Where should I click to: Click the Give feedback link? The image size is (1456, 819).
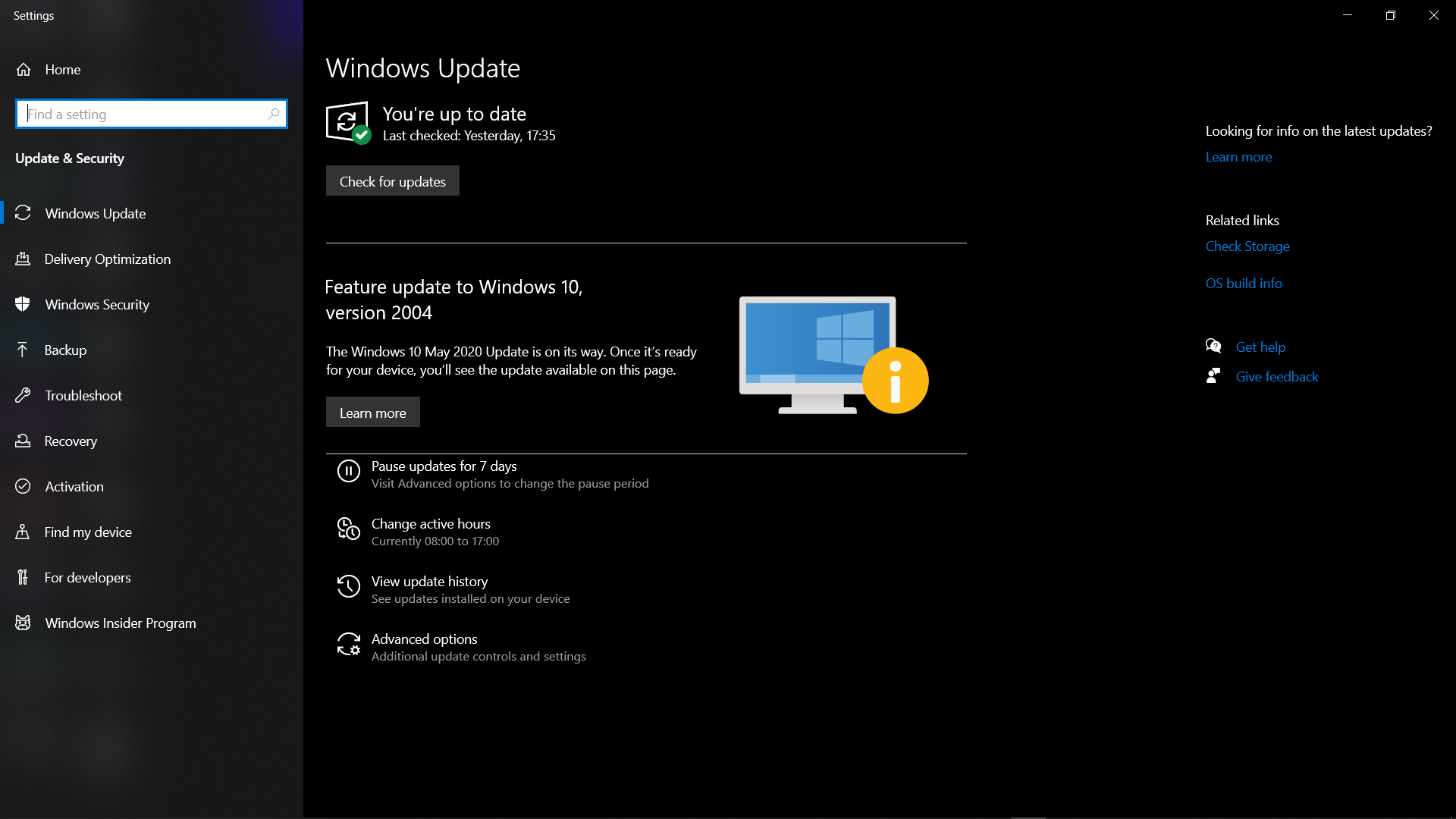(x=1277, y=376)
